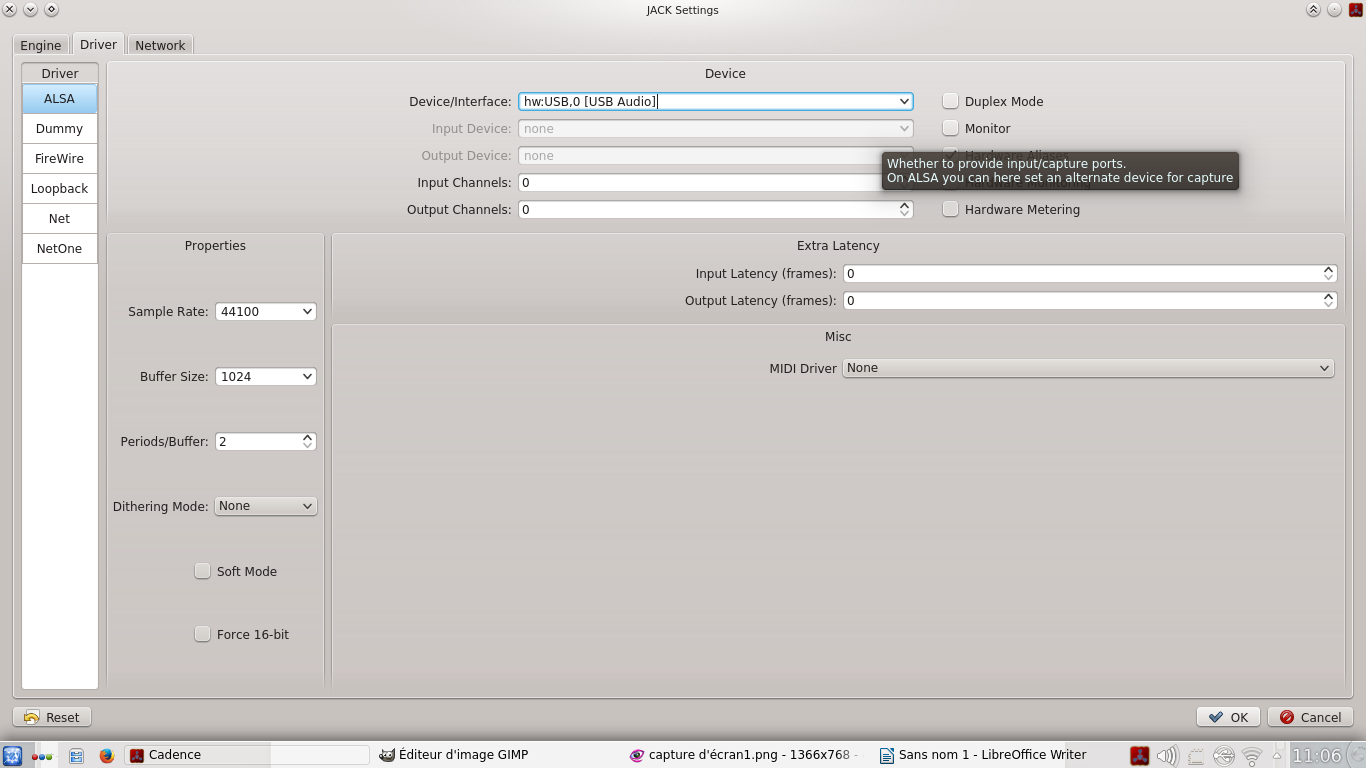
Task: Open the Cadence tray icon
Action: point(1140,755)
